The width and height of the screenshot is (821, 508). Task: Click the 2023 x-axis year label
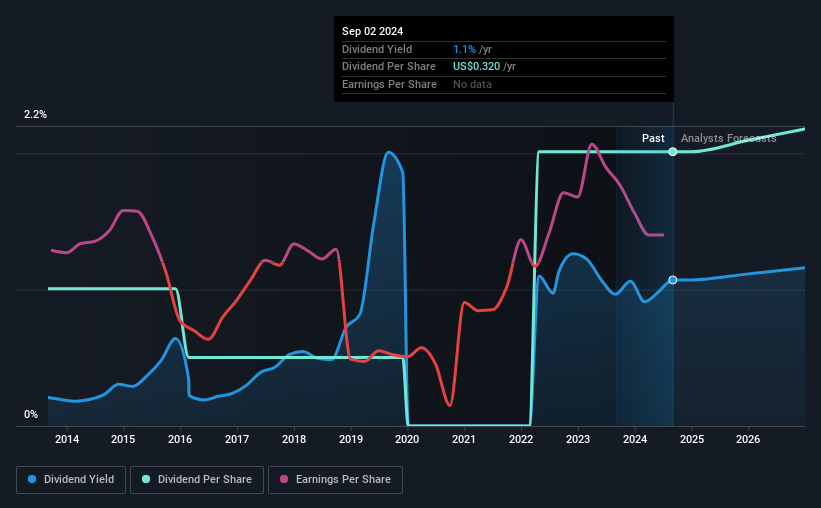578,439
